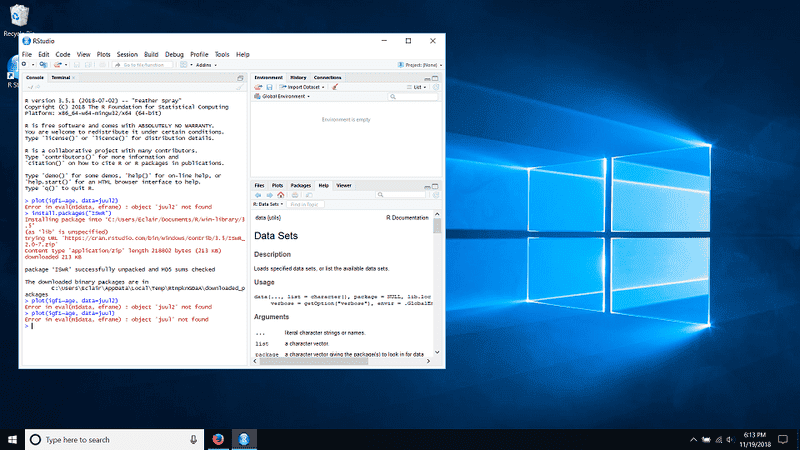Click the save workspace icon in Environment pane
Screen dimensions: 800x450
click(x=267, y=87)
